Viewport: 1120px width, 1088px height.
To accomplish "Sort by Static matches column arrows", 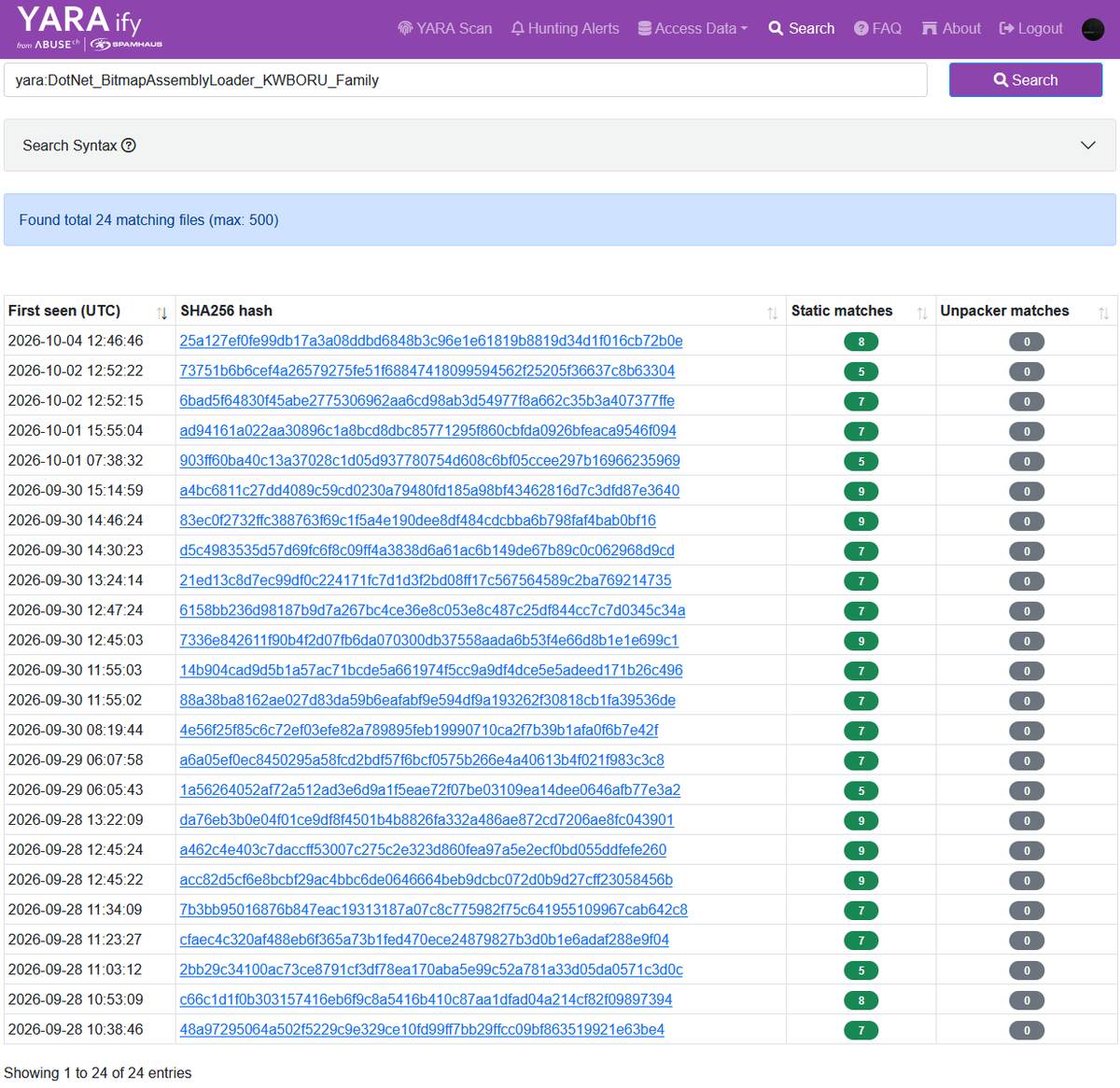I will click(x=922, y=313).
